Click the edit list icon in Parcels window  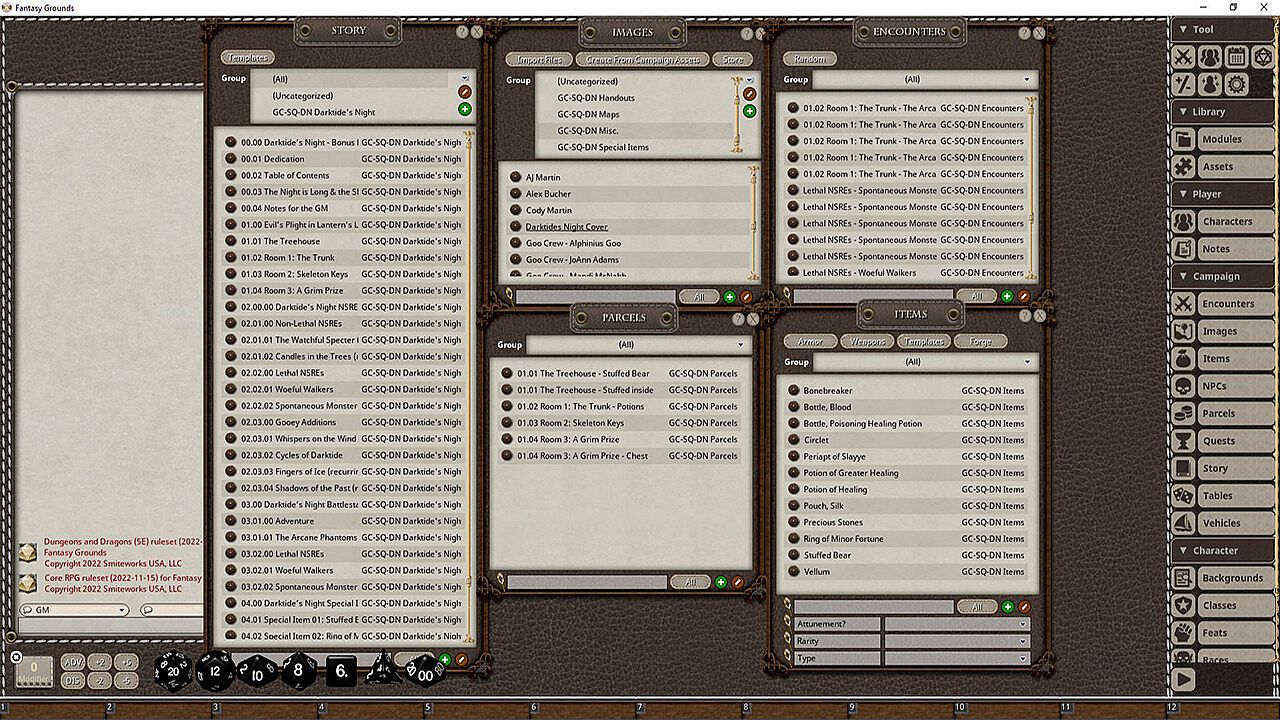pyautogui.click(x=737, y=582)
